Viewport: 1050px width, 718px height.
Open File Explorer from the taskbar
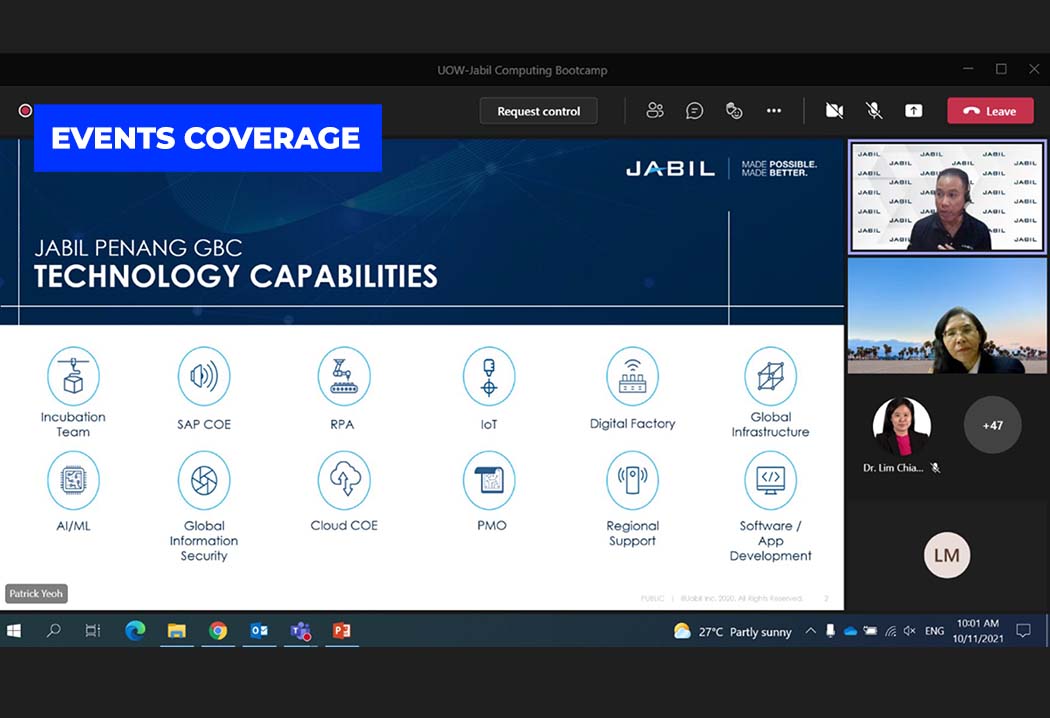pyautogui.click(x=177, y=631)
